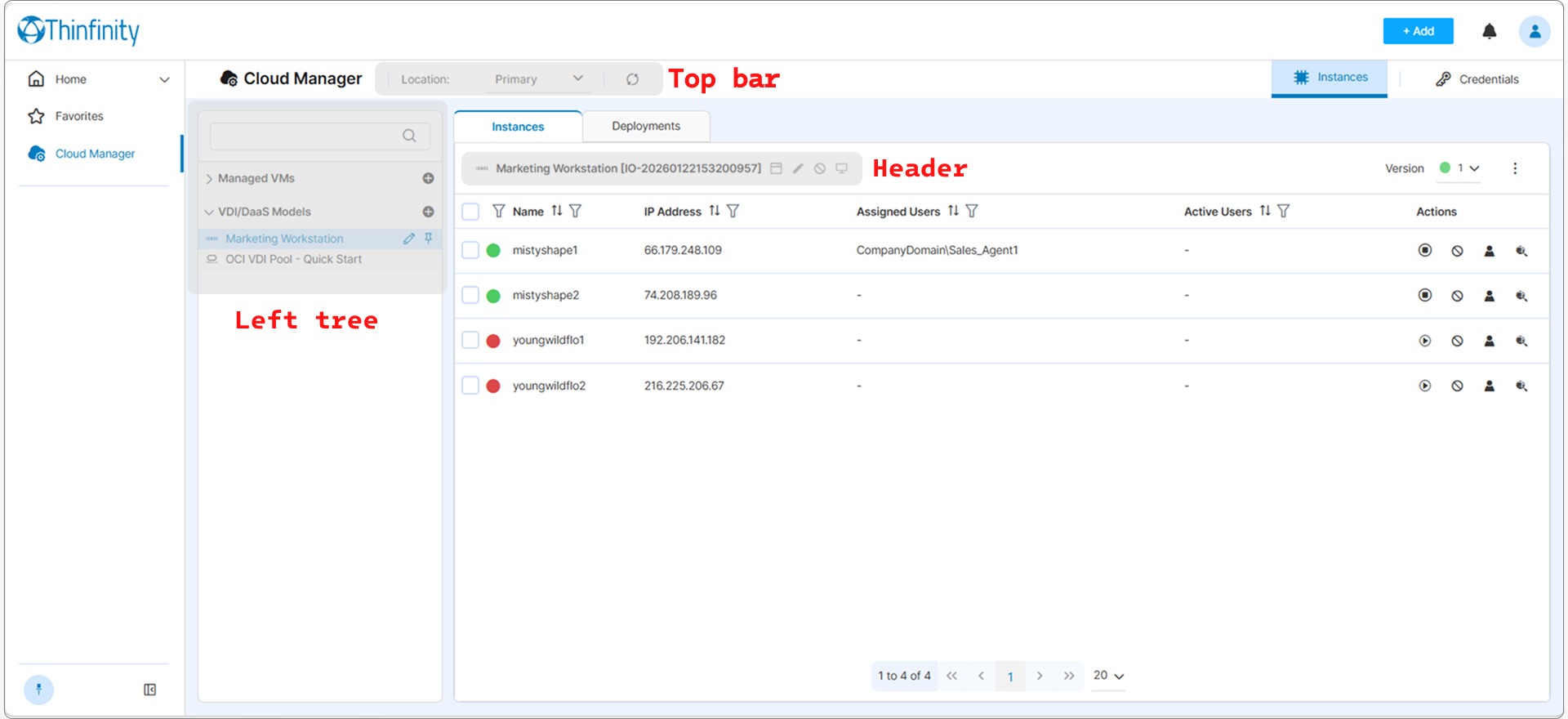Jump to the last page

[x=1069, y=676]
